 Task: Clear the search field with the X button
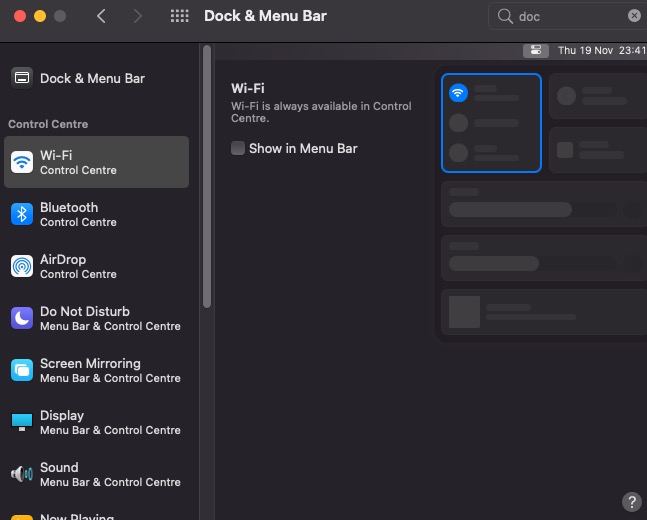tap(634, 16)
